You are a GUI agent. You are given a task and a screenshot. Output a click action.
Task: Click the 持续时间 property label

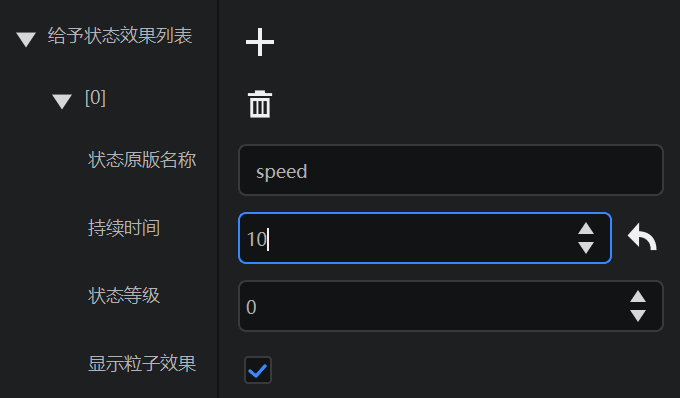pos(124,228)
